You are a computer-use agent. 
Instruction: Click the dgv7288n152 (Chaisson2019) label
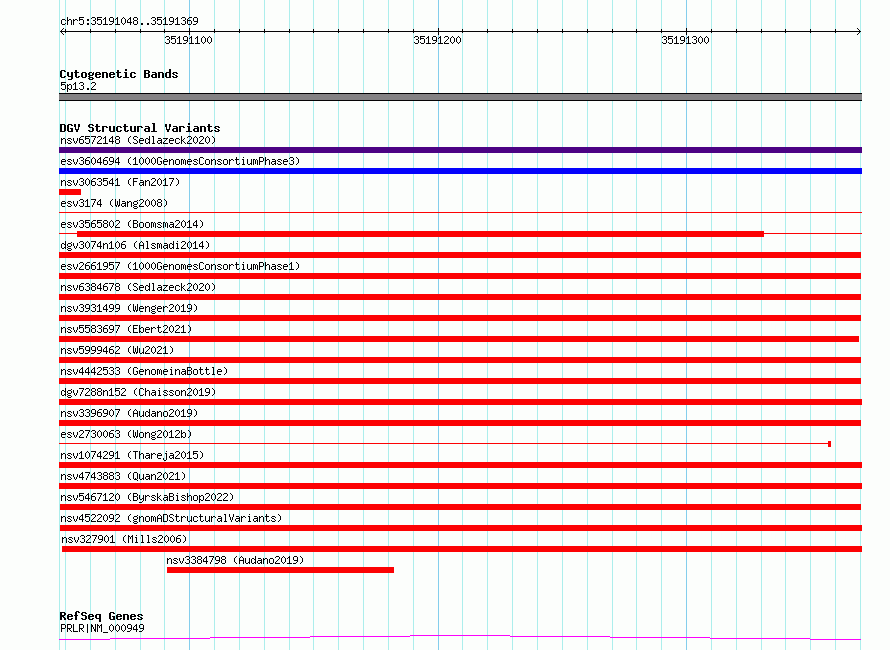[x=138, y=392]
